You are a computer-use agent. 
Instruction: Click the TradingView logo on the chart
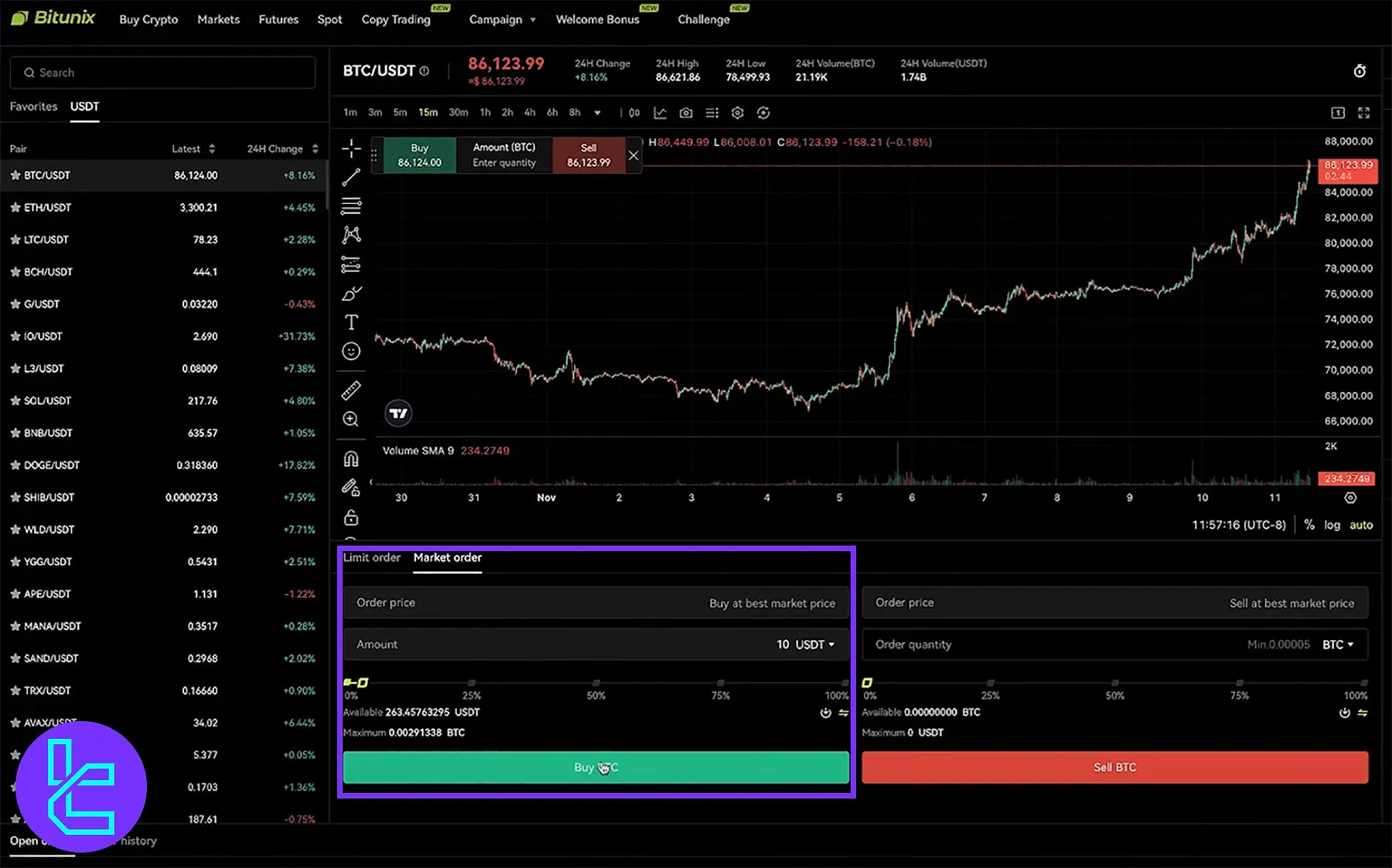point(398,414)
